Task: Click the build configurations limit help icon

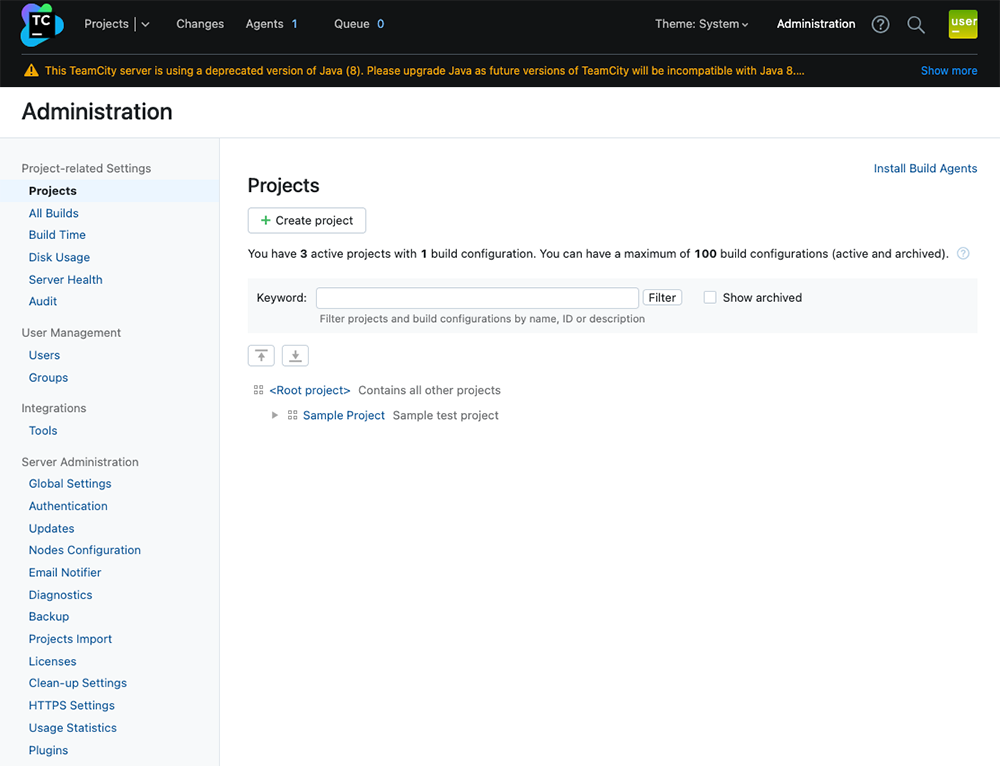Action: (x=963, y=254)
